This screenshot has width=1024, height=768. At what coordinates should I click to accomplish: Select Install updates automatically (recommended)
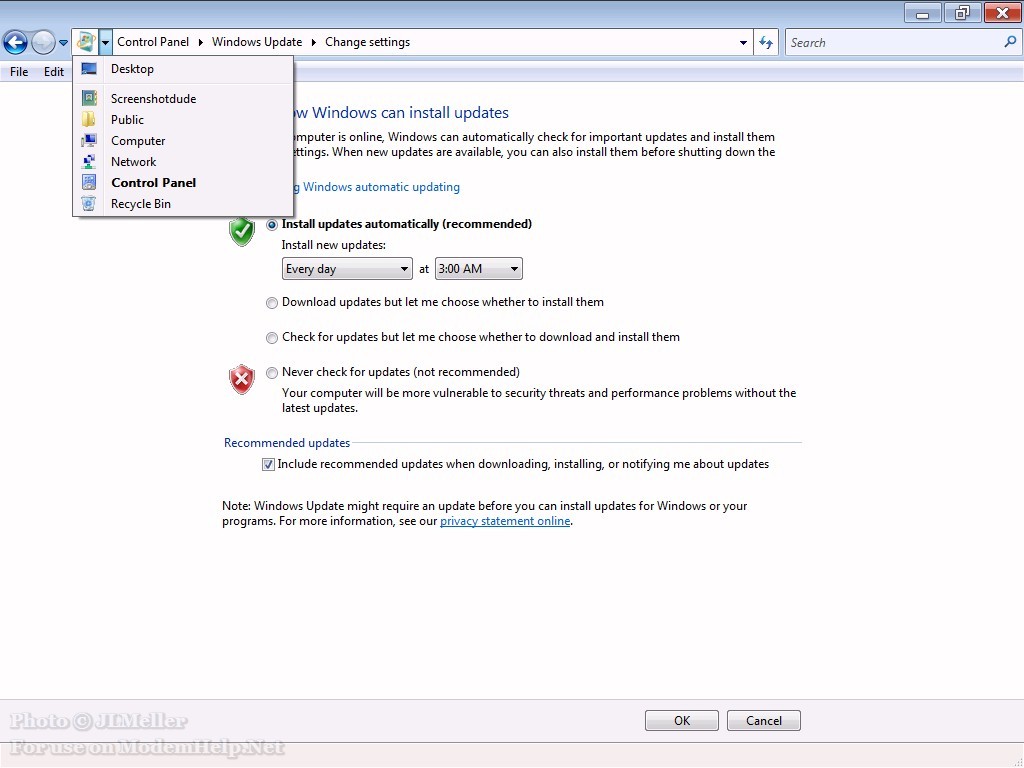pyautogui.click(x=272, y=225)
